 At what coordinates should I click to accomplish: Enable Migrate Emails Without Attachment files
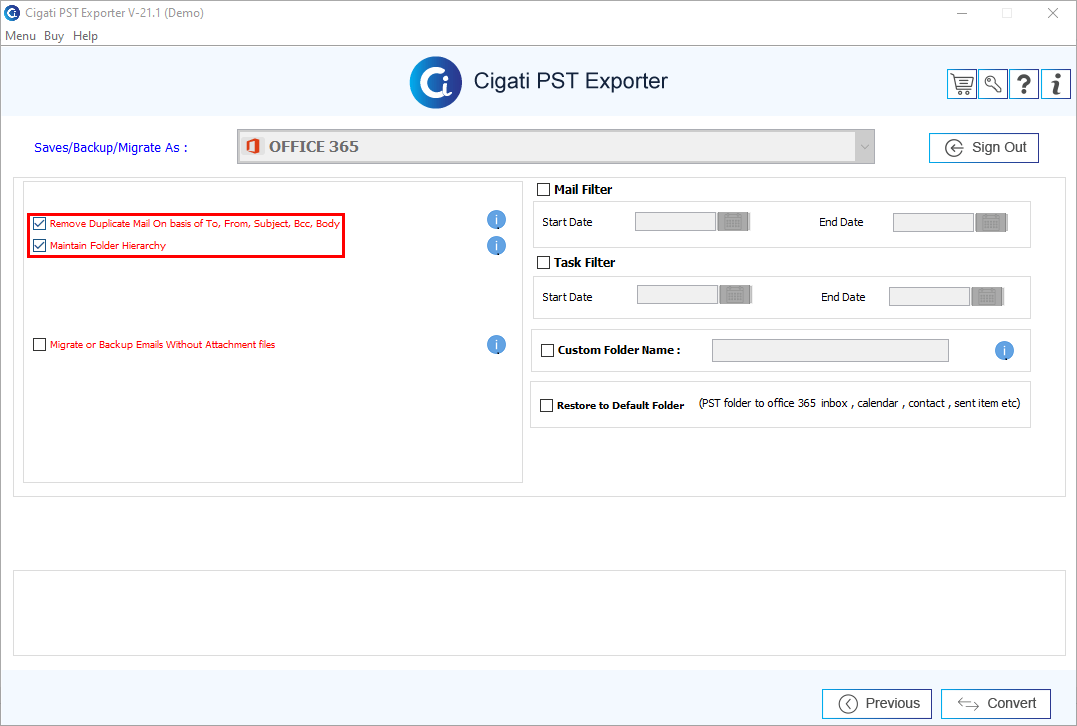pos(39,344)
